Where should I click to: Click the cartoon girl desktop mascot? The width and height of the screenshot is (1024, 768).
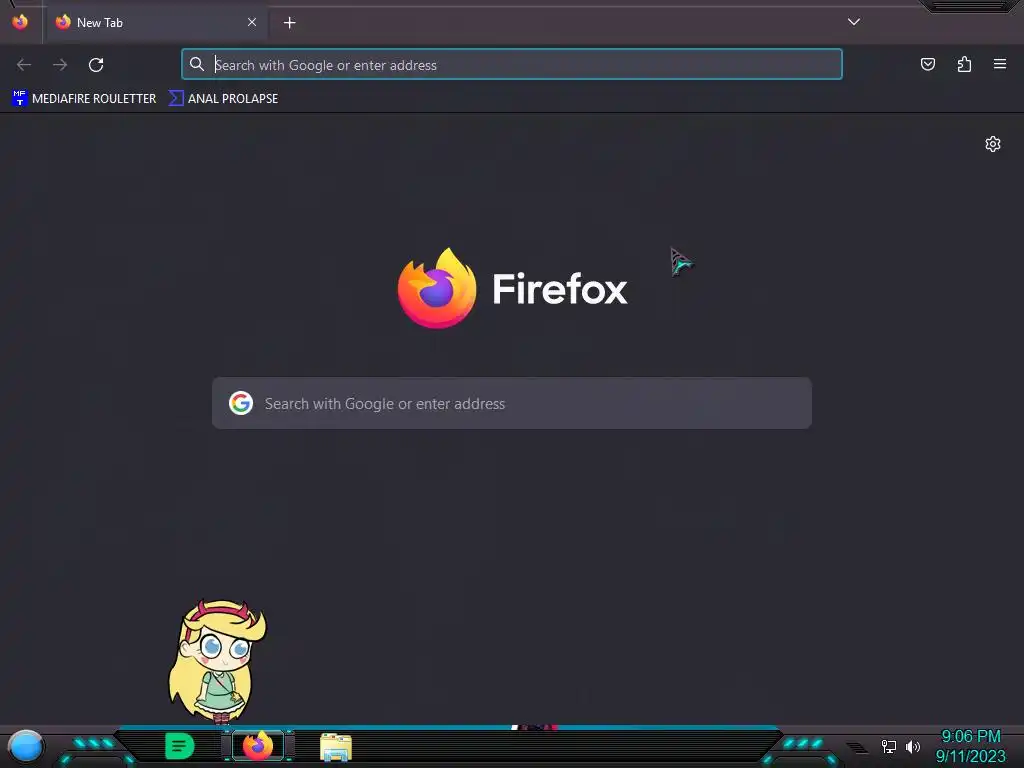pyautogui.click(x=217, y=661)
